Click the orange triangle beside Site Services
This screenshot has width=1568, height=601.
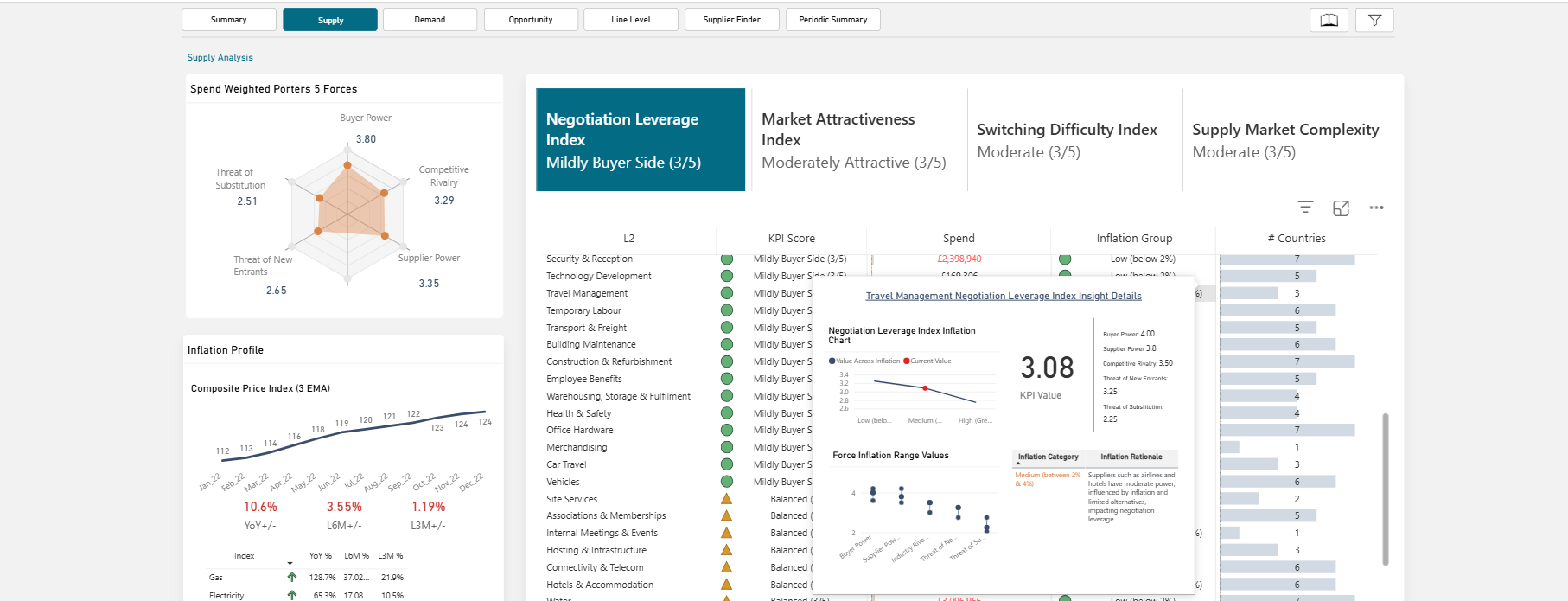(727, 499)
